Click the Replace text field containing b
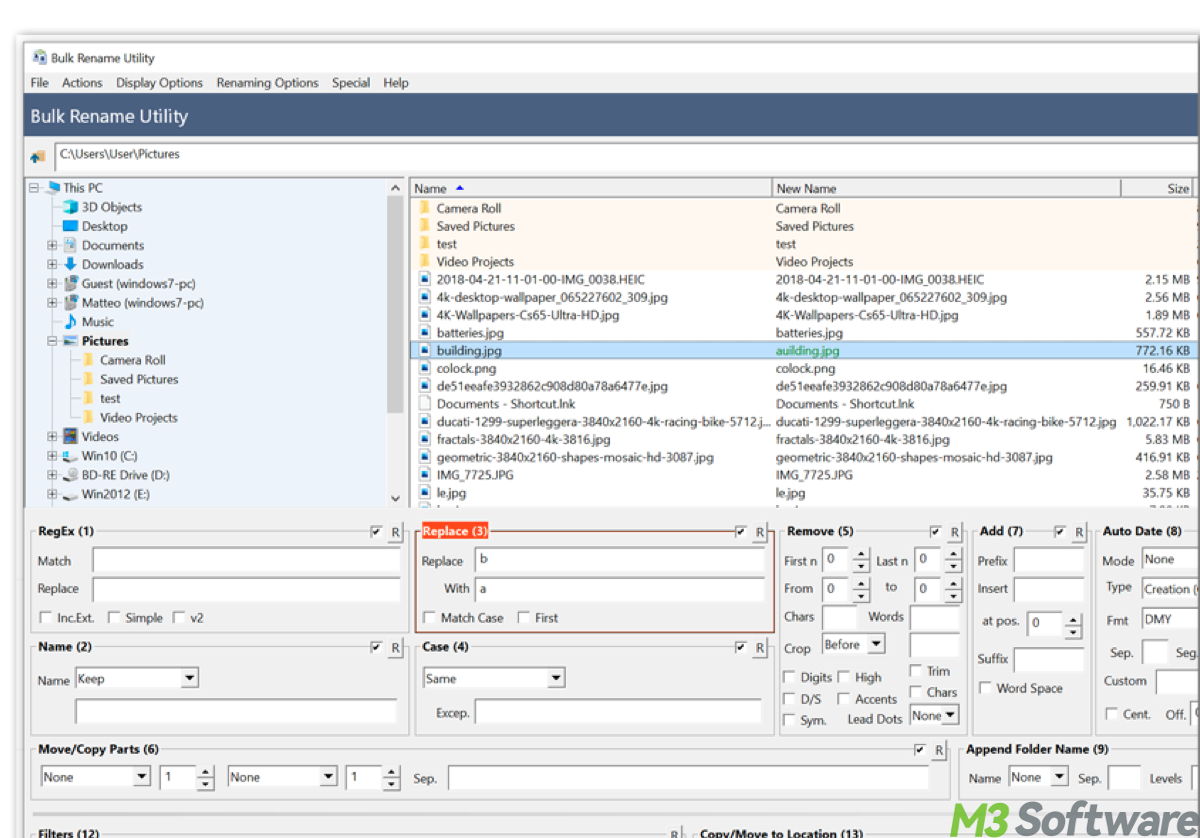This screenshot has height=838, width=1200. 619,560
